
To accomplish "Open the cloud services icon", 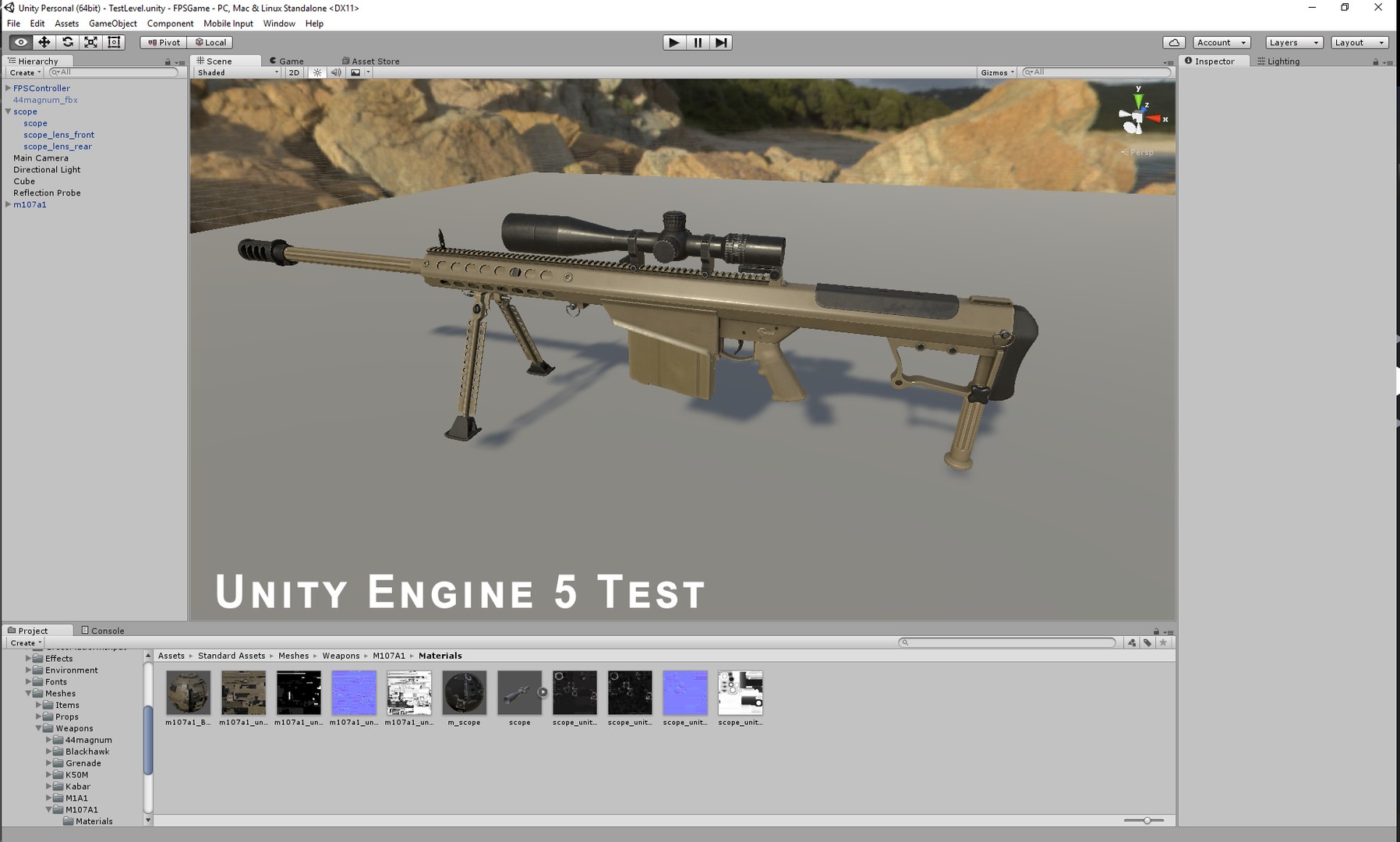I will tap(1174, 42).
